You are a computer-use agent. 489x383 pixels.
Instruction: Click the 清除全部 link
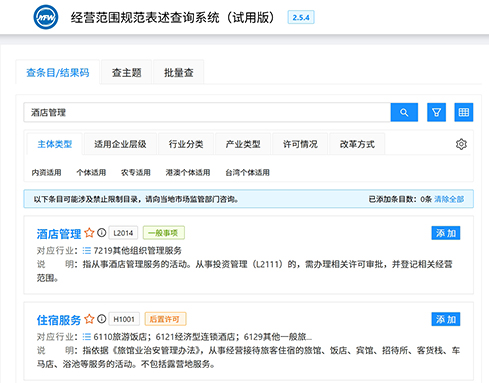coord(449,199)
